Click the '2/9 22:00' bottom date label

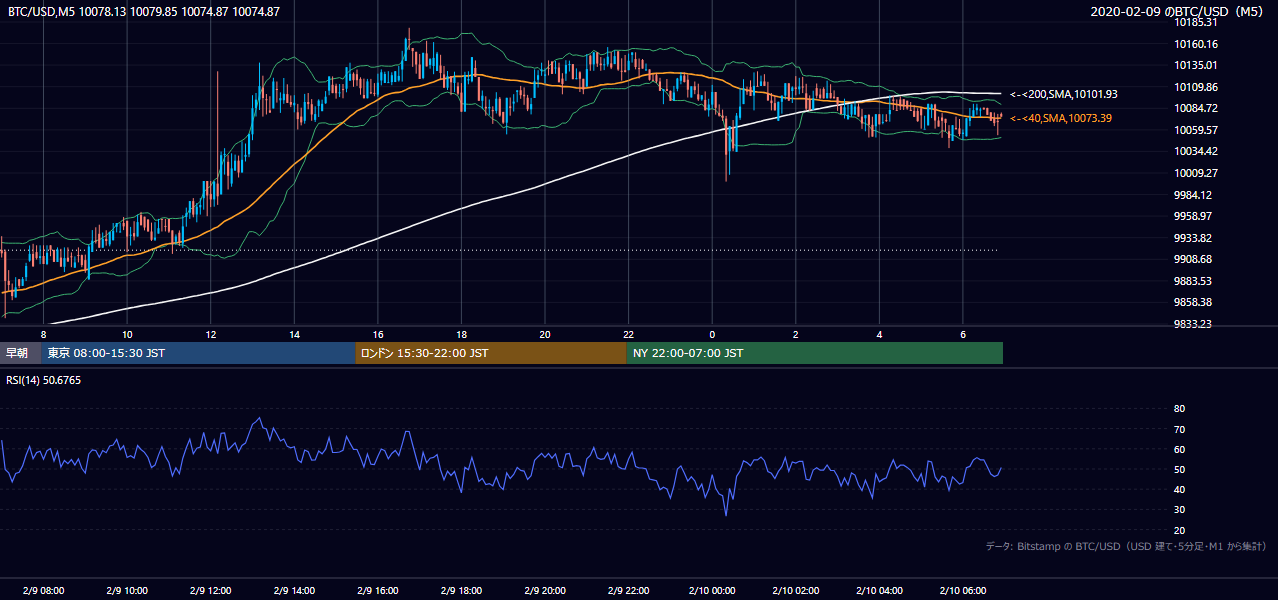click(628, 590)
